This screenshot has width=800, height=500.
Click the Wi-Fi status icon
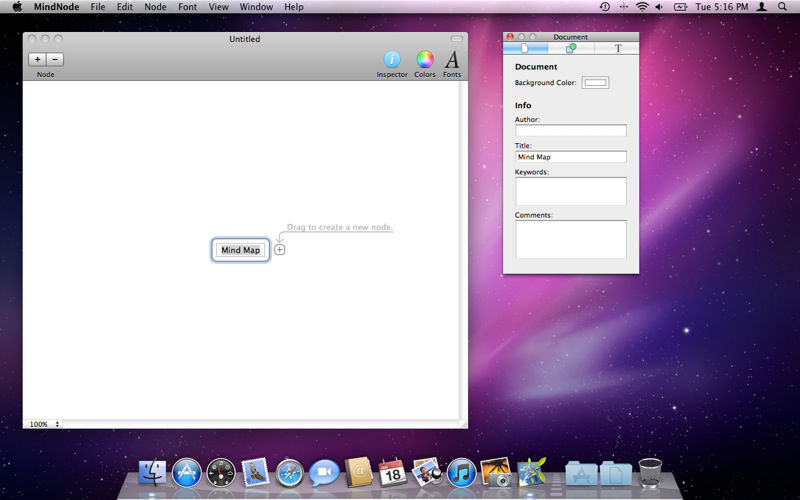click(642, 7)
